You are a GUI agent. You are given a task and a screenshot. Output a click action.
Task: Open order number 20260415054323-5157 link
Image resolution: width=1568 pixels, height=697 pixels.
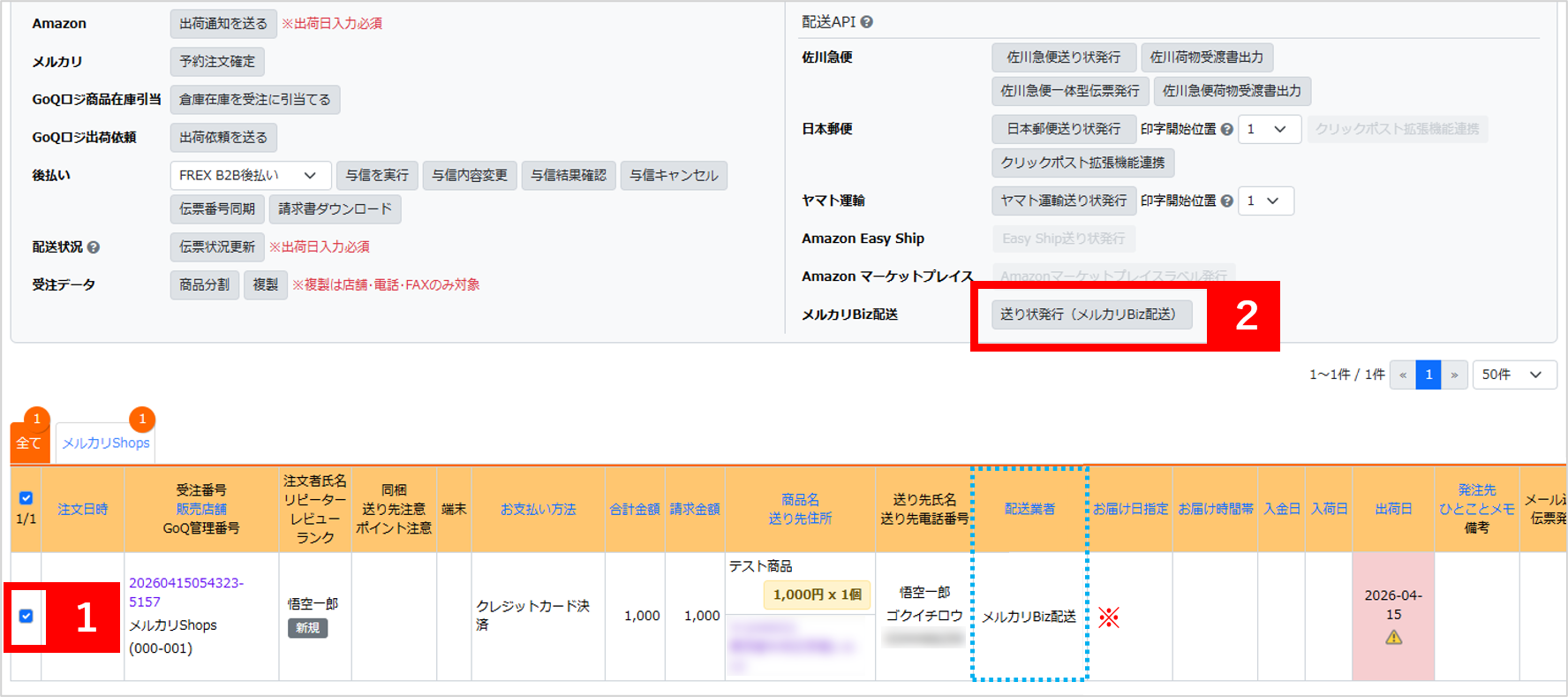[x=185, y=592]
